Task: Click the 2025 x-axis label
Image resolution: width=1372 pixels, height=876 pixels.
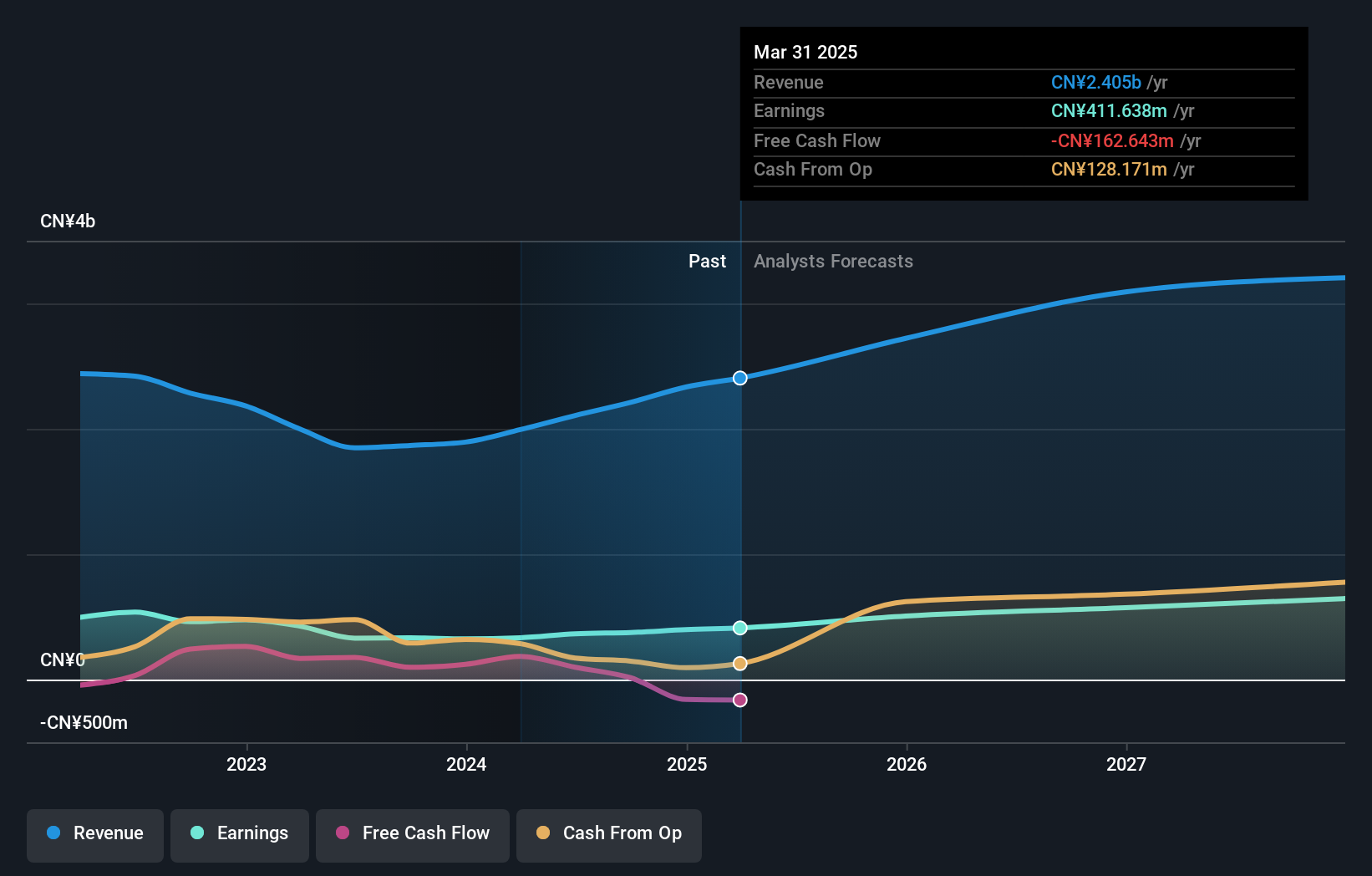Action: (x=687, y=764)
